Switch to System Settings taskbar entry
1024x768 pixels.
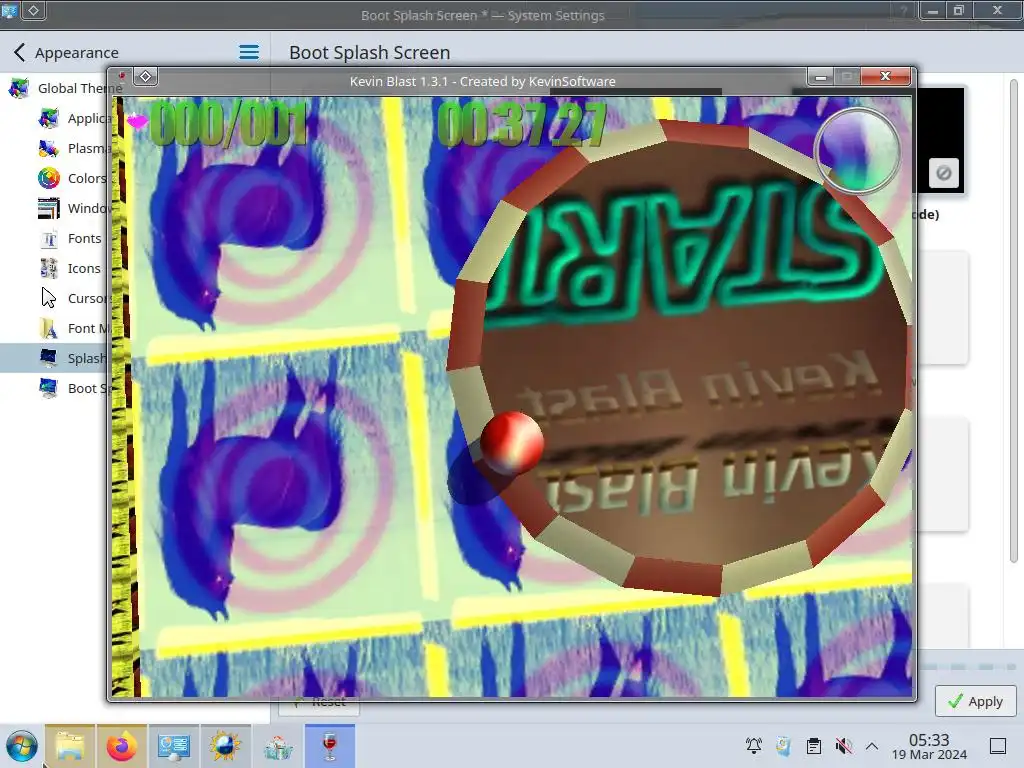174,746
